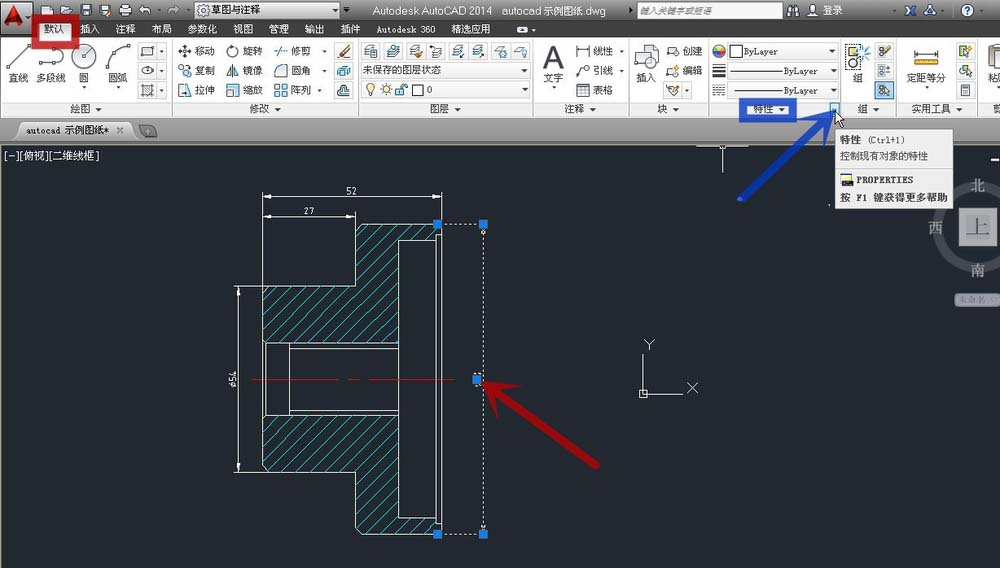The width and height of the screenshot is (1000, 568).
Task: Click the 组 (Group) icon
Action: pos(858,63)
